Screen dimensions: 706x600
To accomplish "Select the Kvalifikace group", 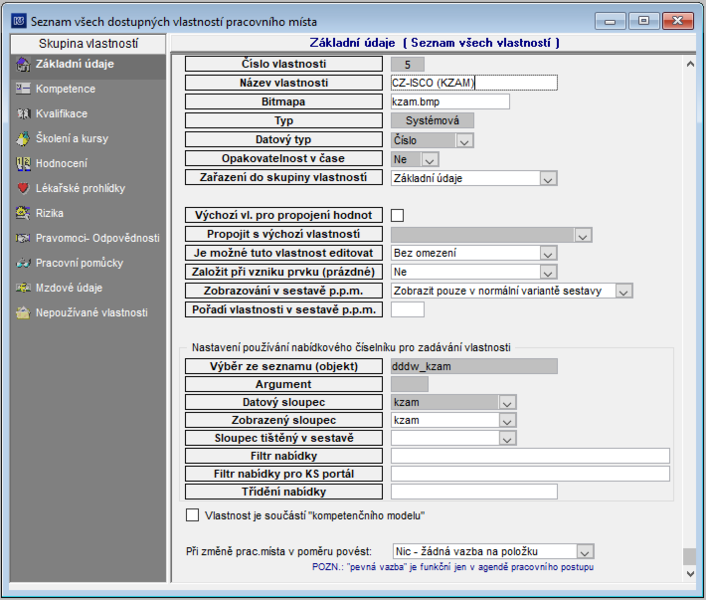I will click(x=62, y=114).
